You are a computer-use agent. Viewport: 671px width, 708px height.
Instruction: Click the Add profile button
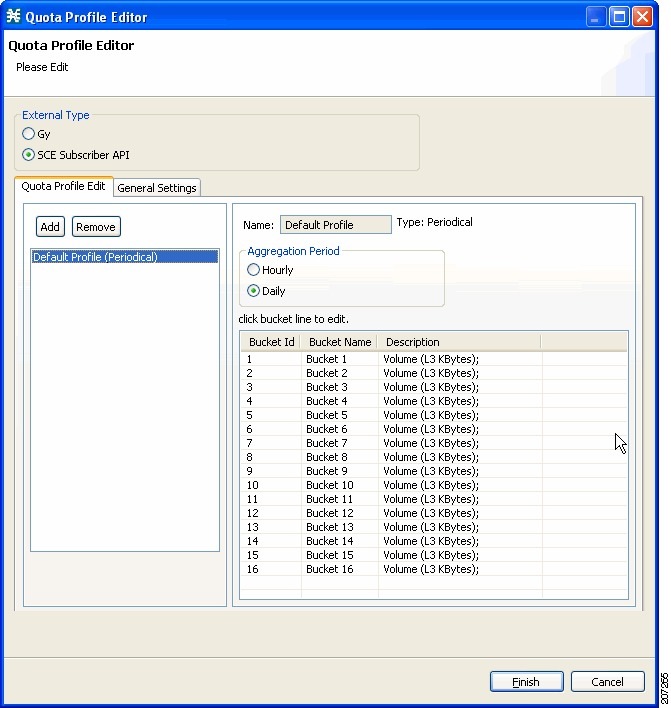50,227
